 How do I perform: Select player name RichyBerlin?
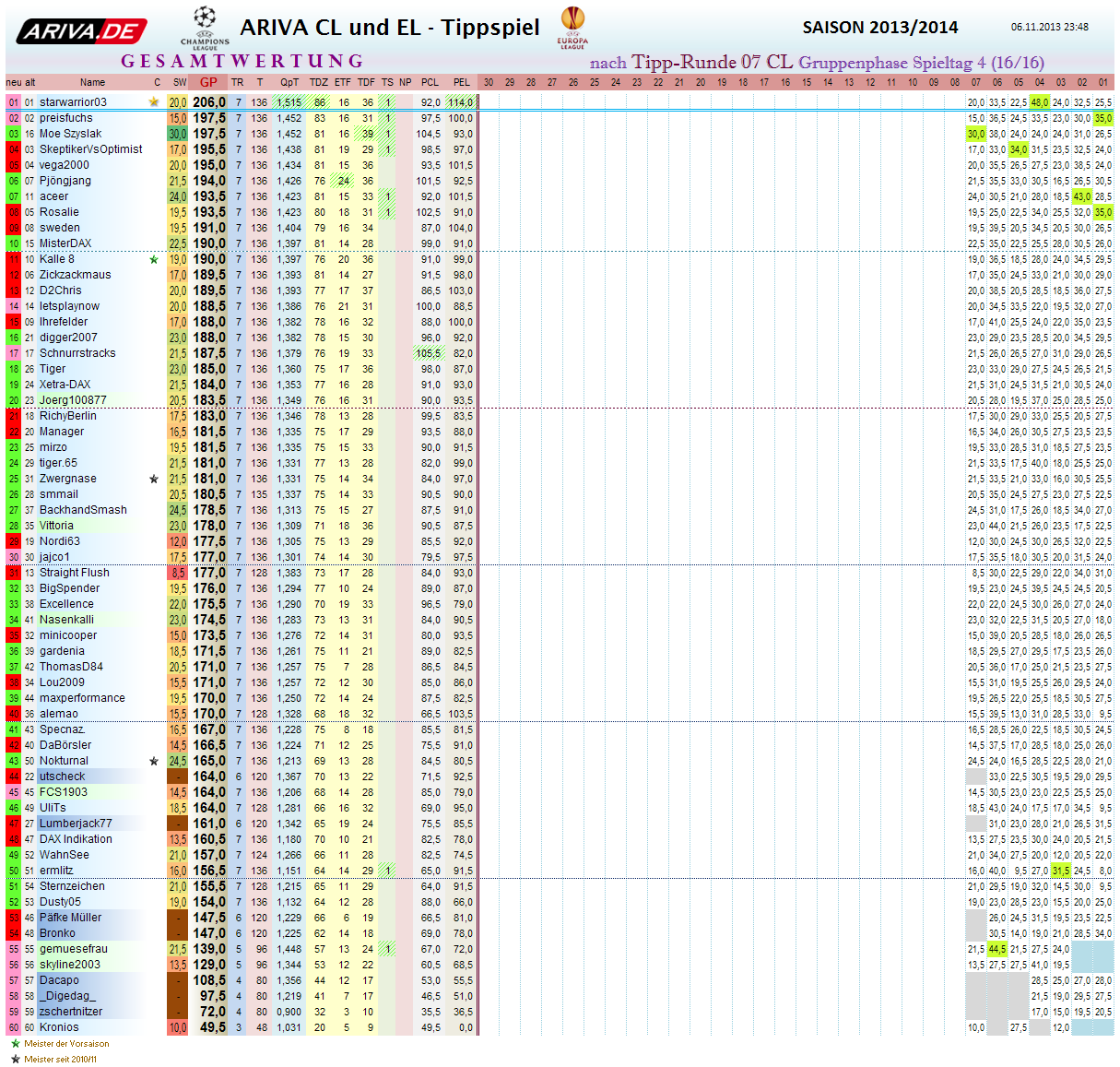pos(67,416)
